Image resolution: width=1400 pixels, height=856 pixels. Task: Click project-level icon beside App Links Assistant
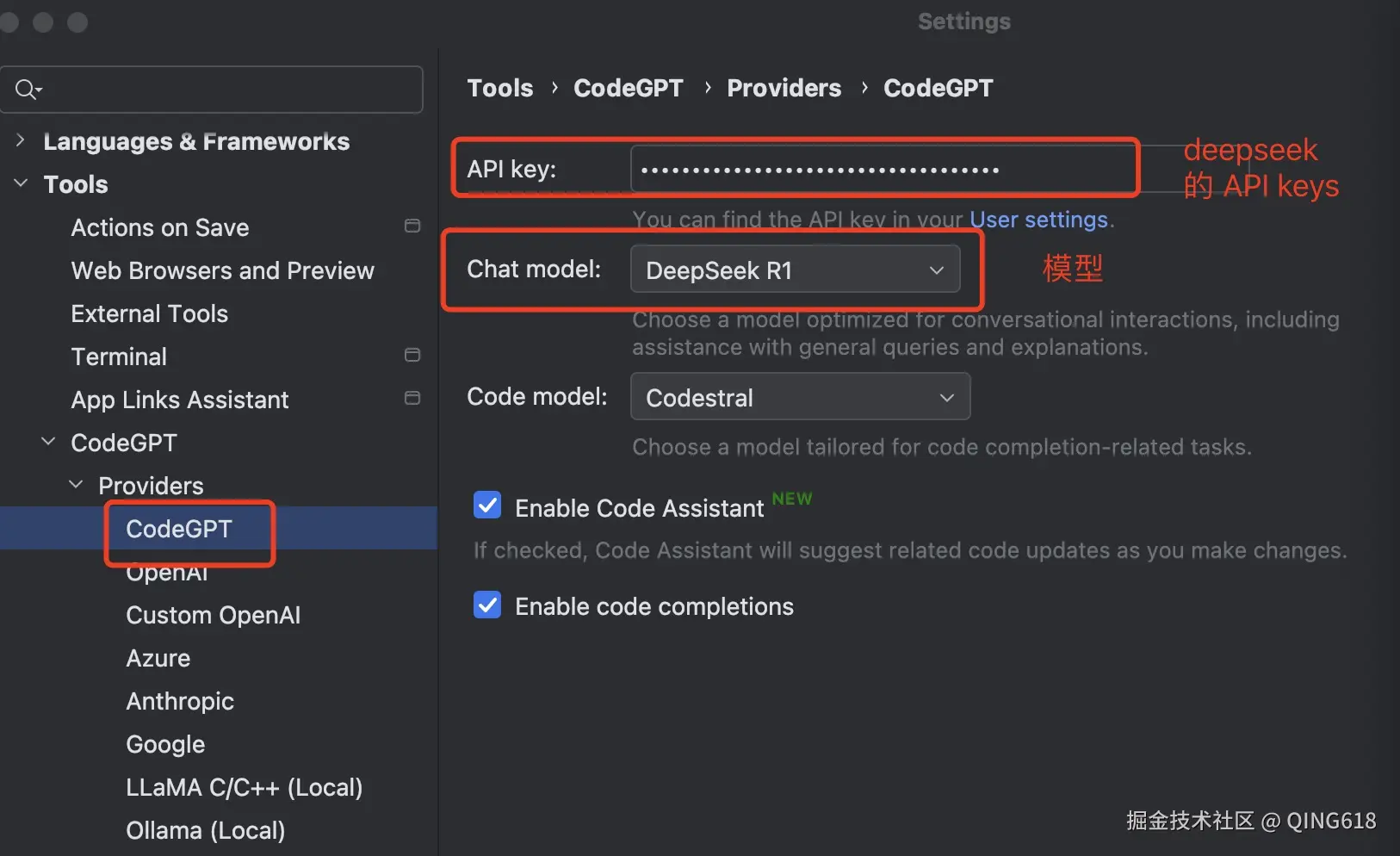[412, 399]
